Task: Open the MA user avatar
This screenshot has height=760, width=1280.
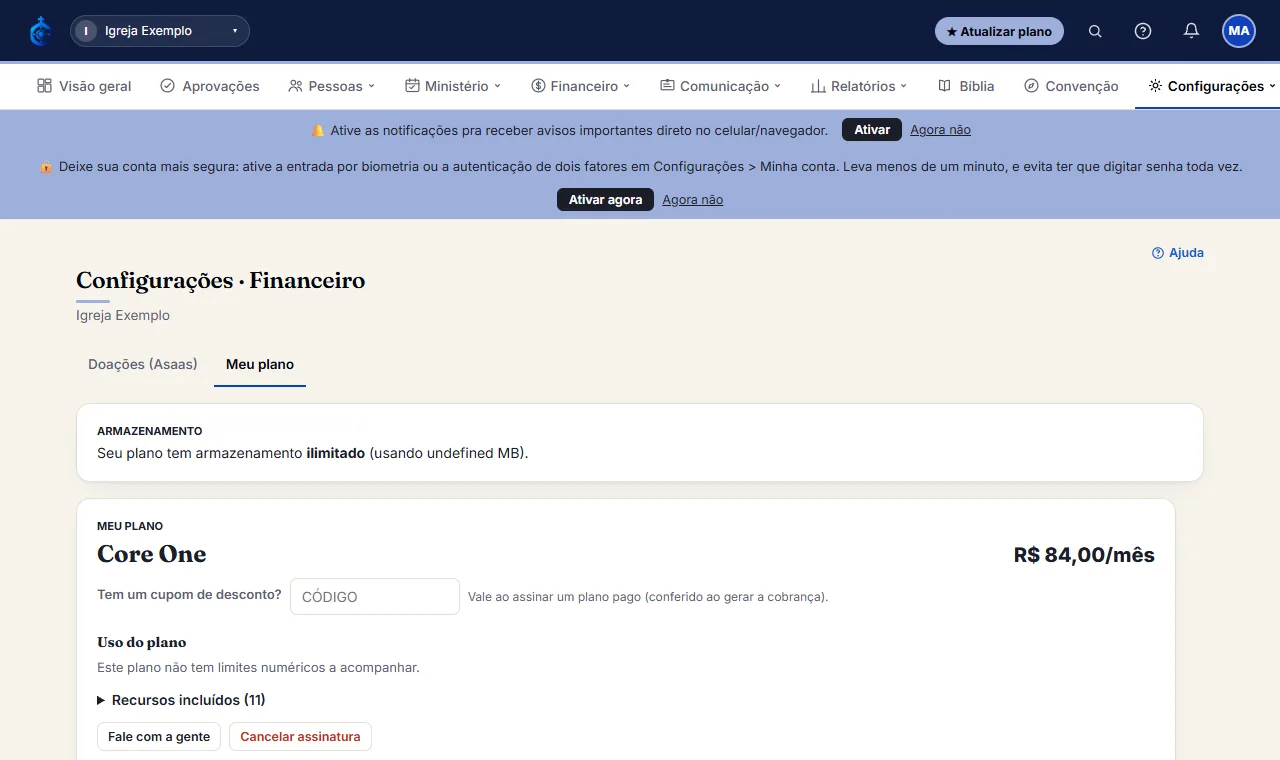Action: click(1239, 31)
